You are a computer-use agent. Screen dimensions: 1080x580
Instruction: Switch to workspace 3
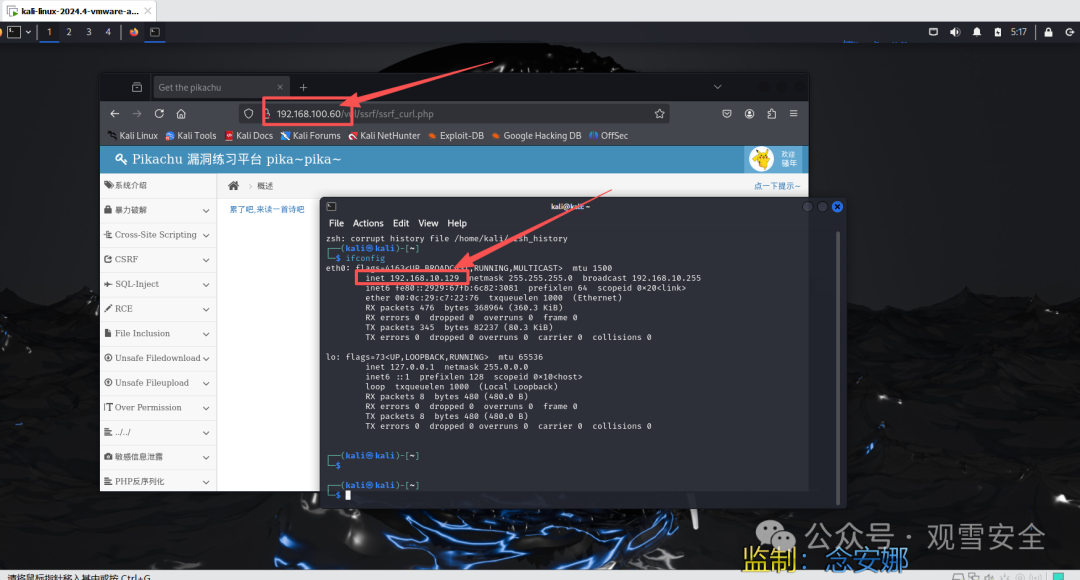pos(89,32)
